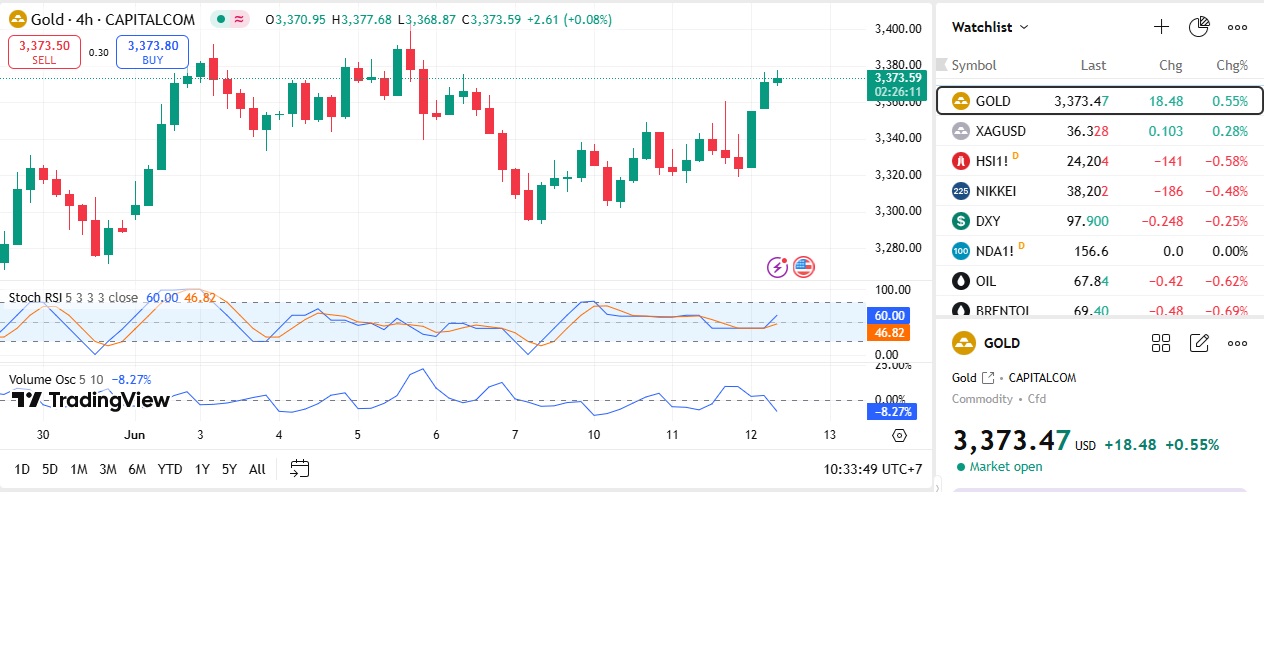
Task: Click the SELL 3,373.50 button
Action: [44, 52]
